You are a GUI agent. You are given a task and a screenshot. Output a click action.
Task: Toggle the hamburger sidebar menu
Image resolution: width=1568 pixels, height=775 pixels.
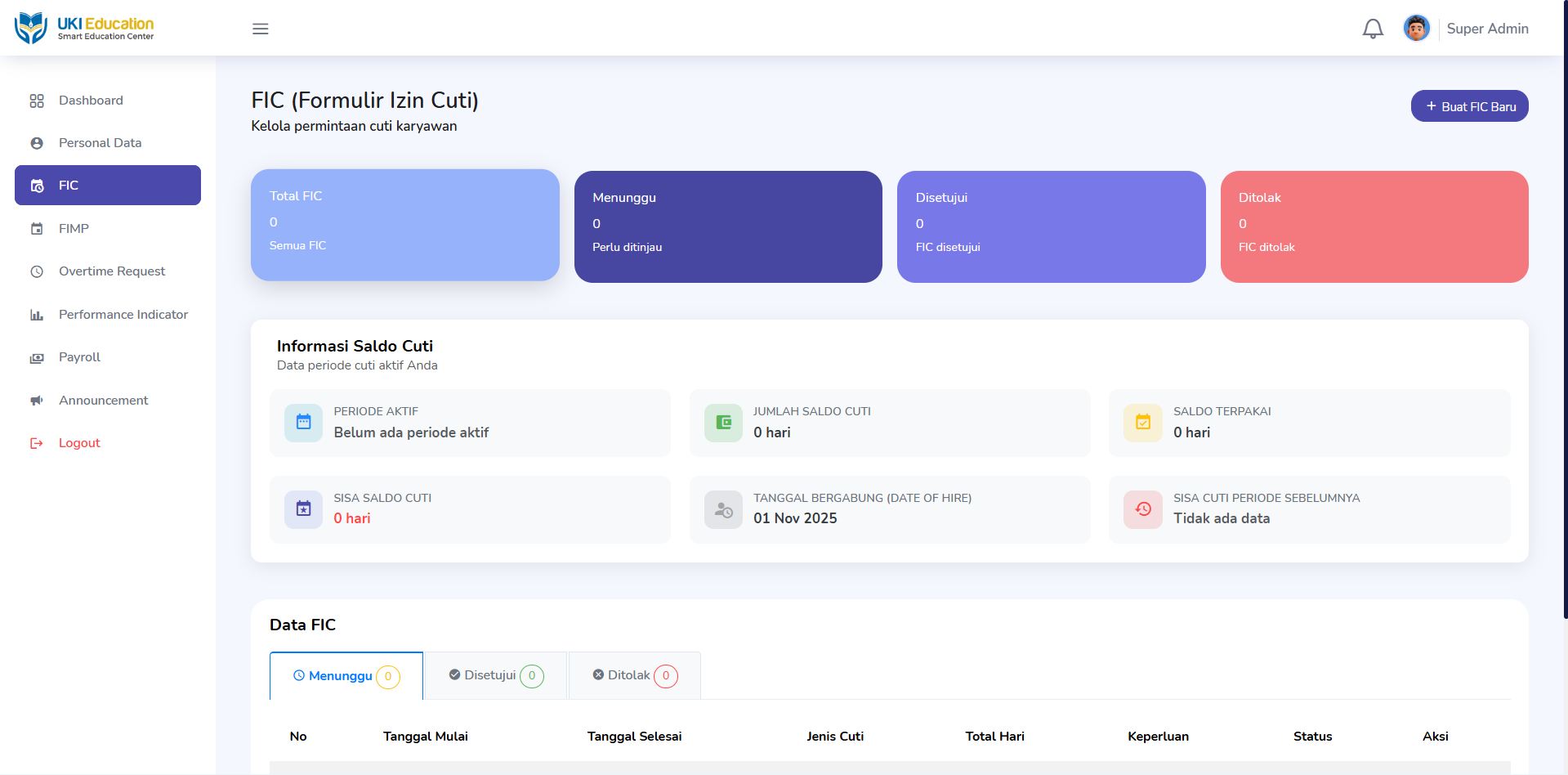click(x=261, y=29)
